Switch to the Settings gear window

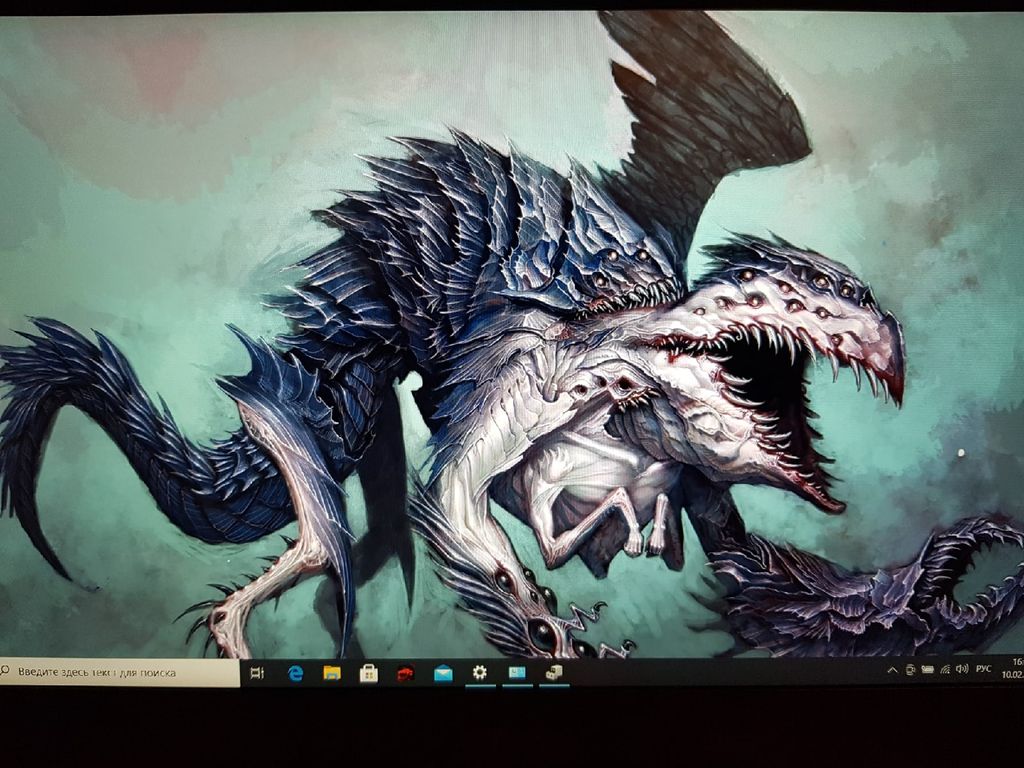click(480, 673)
